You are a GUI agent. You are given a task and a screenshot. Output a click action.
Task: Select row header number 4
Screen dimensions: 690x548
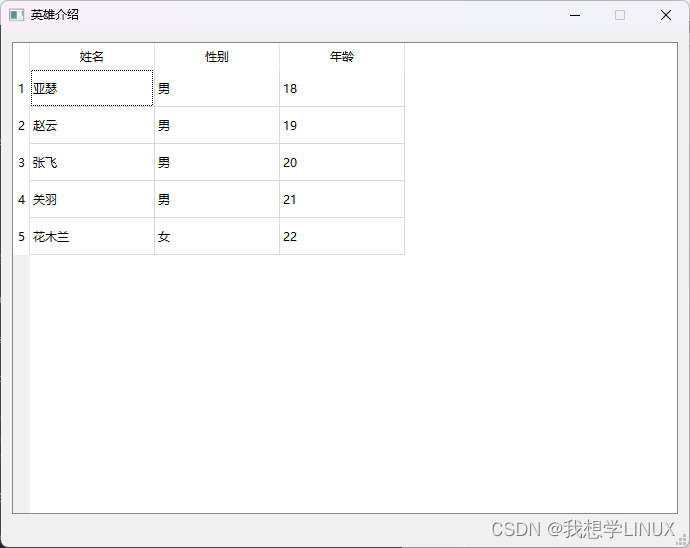pos(21,199)
